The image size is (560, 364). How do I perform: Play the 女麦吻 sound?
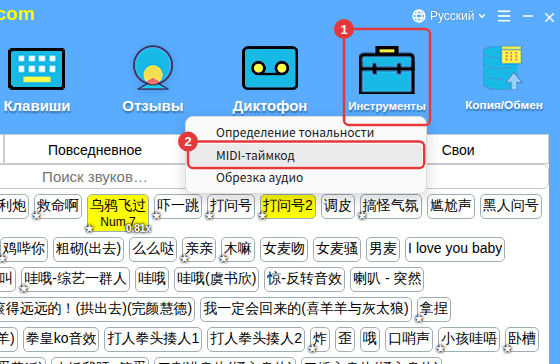click(x=284, y=249)
